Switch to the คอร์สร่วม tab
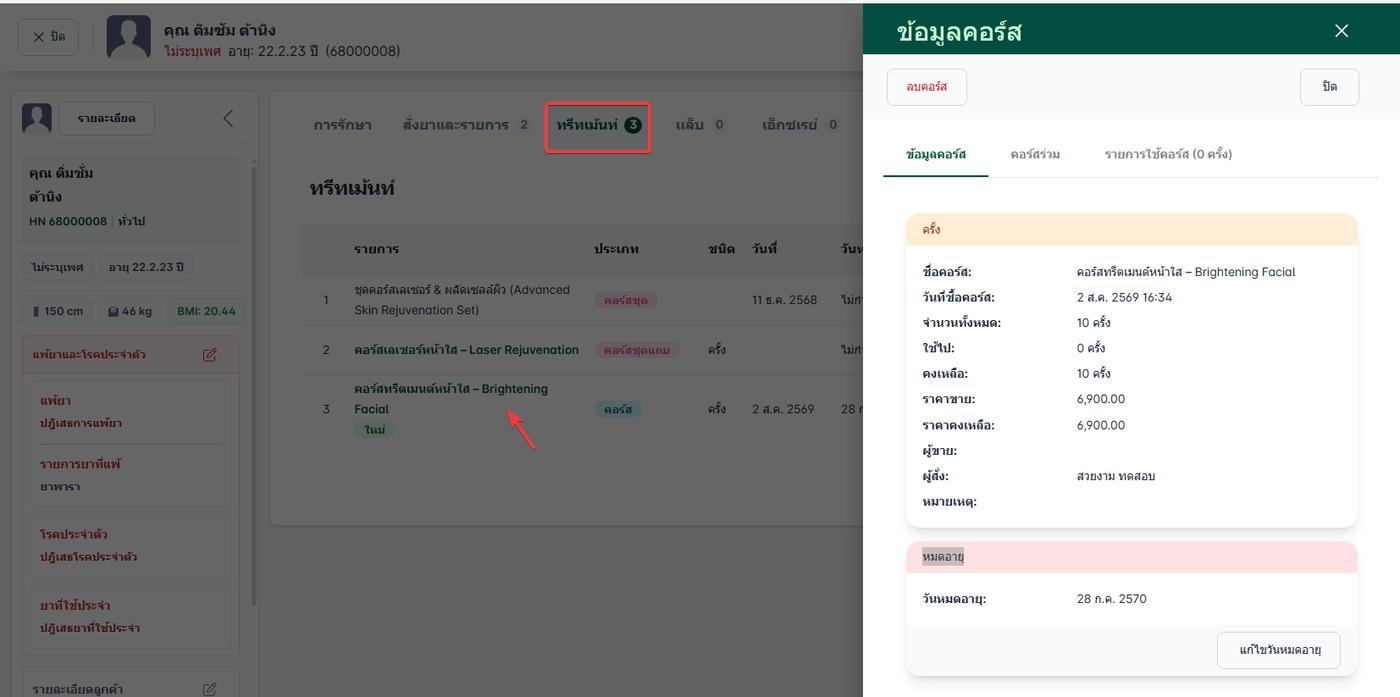This screenshot has height=697, width=1400. pos(1035,155)
